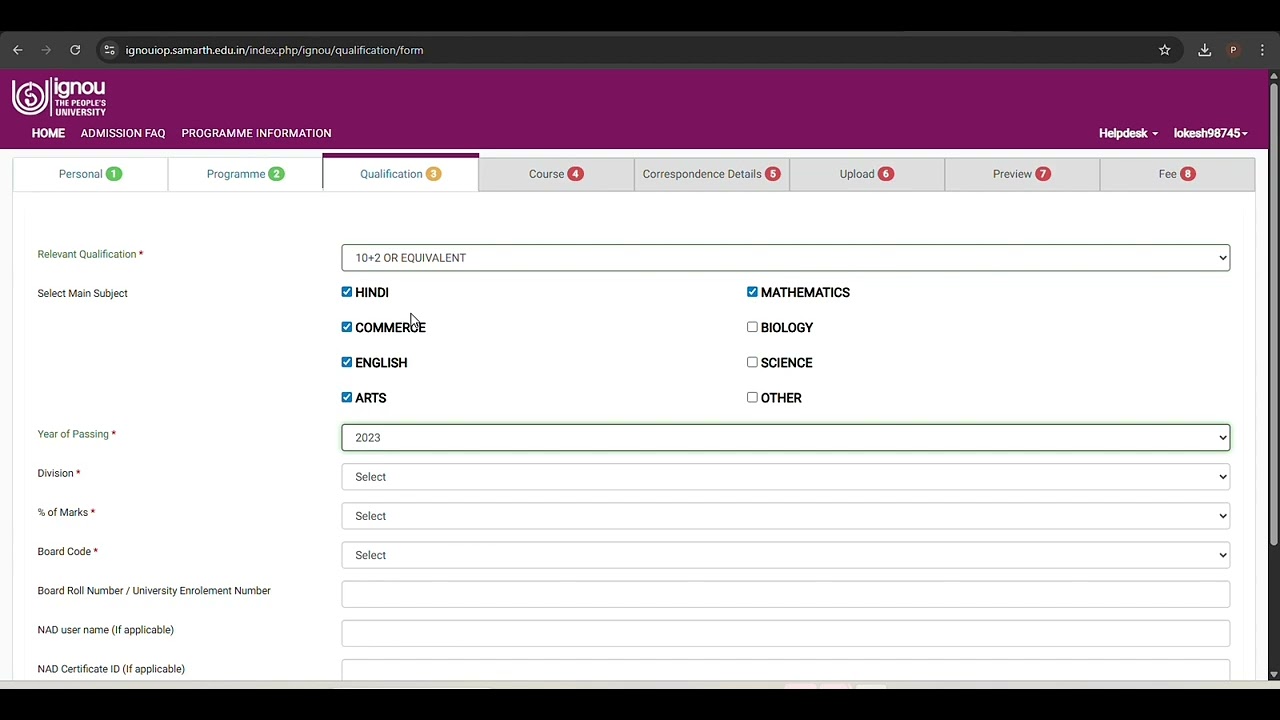Reload the page with refresh icon
The height and width of the screenshot is (720, 1280).
coord(75,50)
